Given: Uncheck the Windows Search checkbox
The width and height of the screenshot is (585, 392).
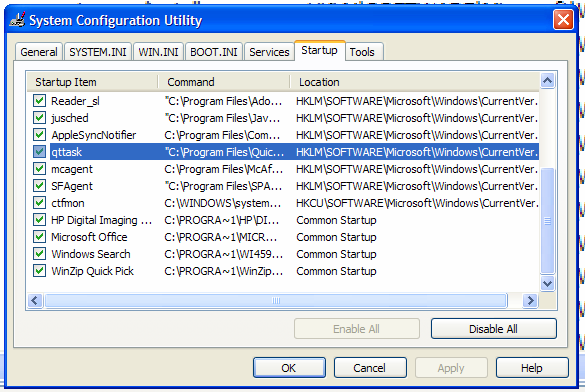Looking at the screenshot, I should 39,254.
